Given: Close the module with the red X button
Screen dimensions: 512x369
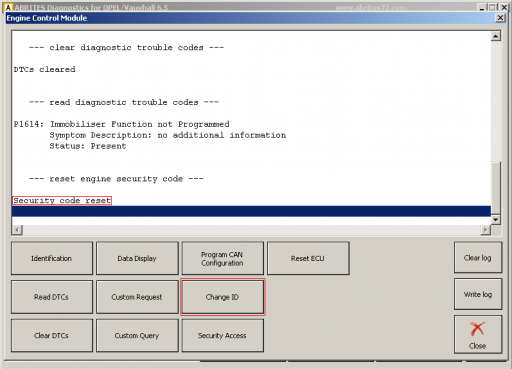Looking at the screenshot, I should 478,335.
